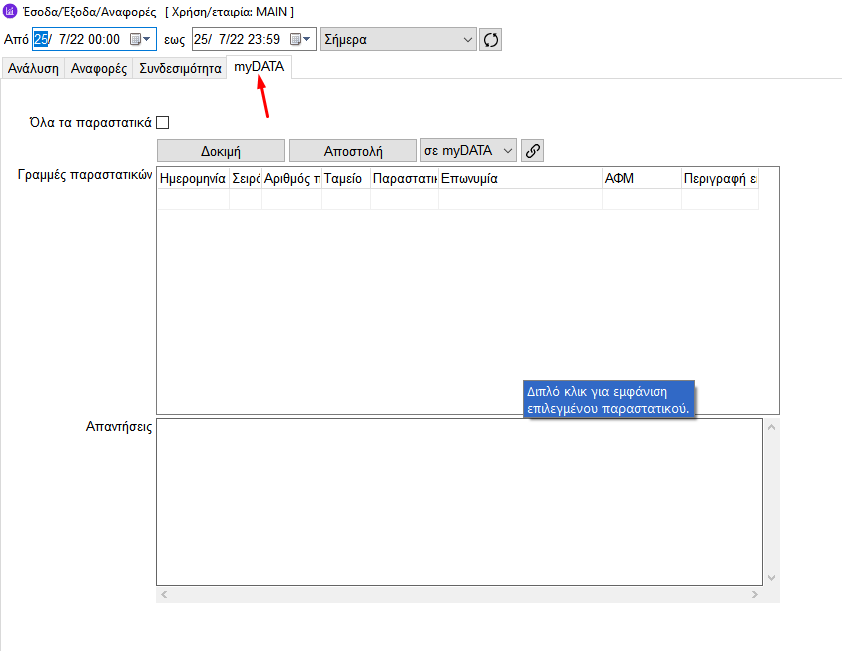
Task: Open the calendar picker in the εως date field
Action: (x=300, y=39)
